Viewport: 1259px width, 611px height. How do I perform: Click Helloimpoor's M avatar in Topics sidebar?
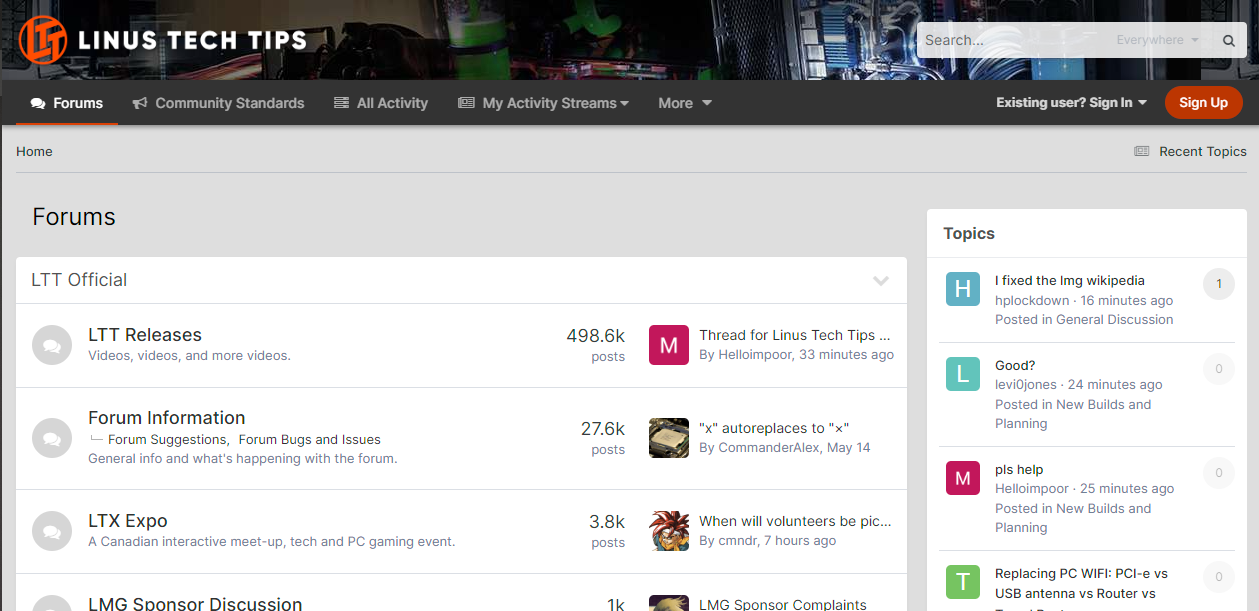pyautogui.click(x=963, y=478)
